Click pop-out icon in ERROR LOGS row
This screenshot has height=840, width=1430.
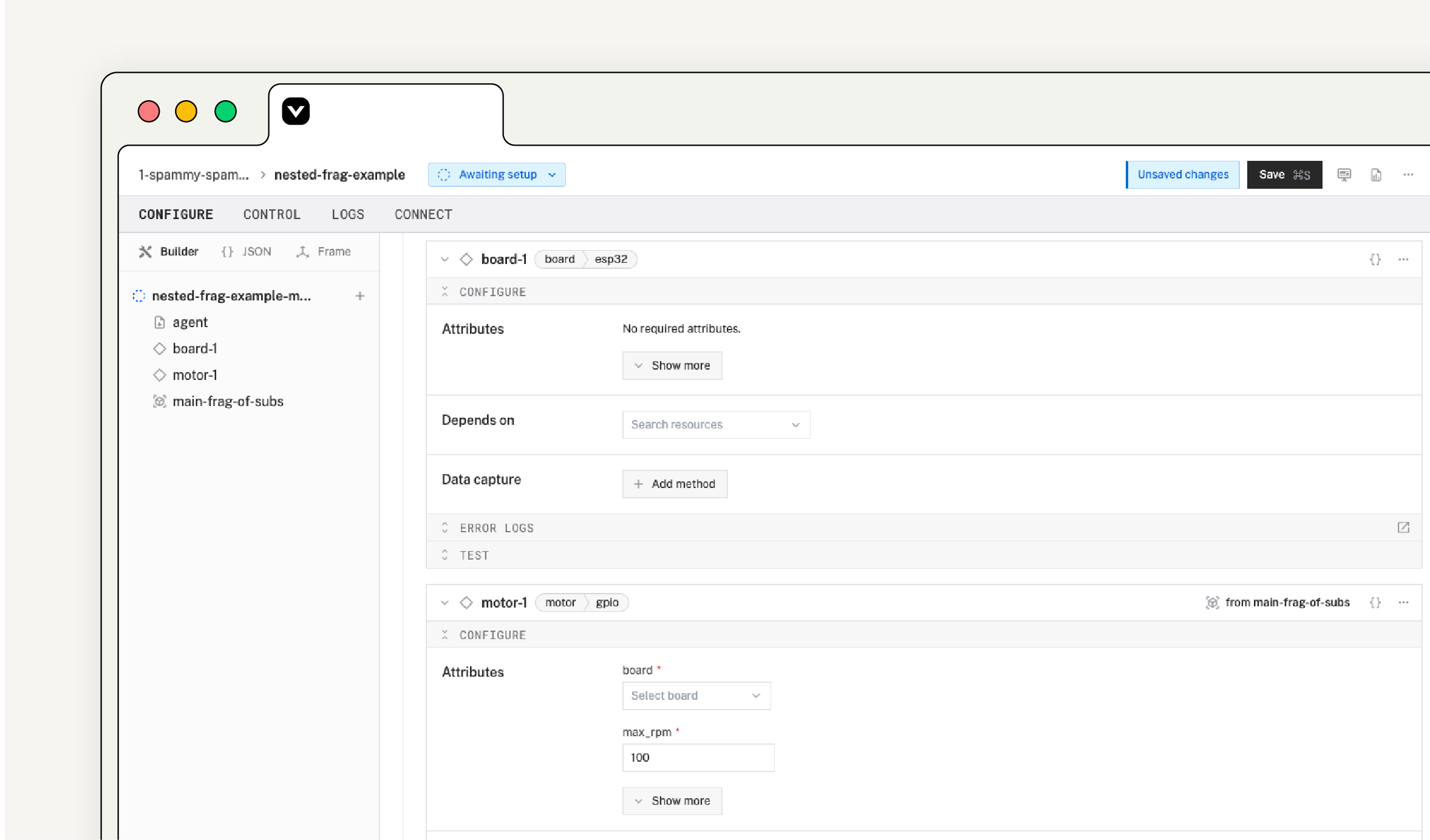1403,527
